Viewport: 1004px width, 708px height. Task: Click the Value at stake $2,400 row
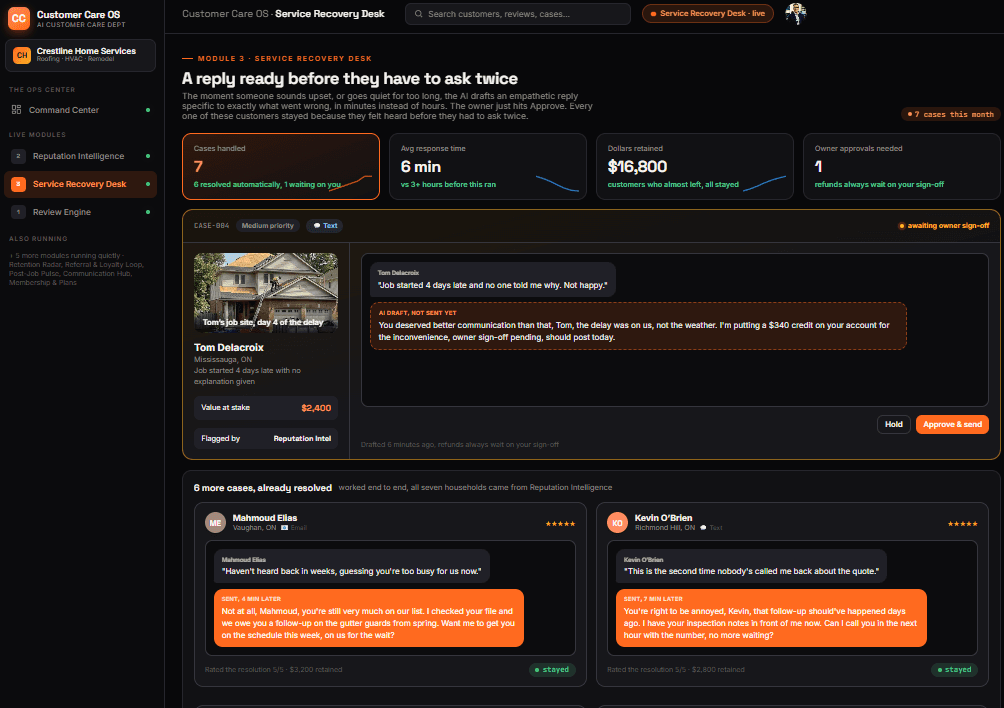pyautogui.click(x=266, y=408)
